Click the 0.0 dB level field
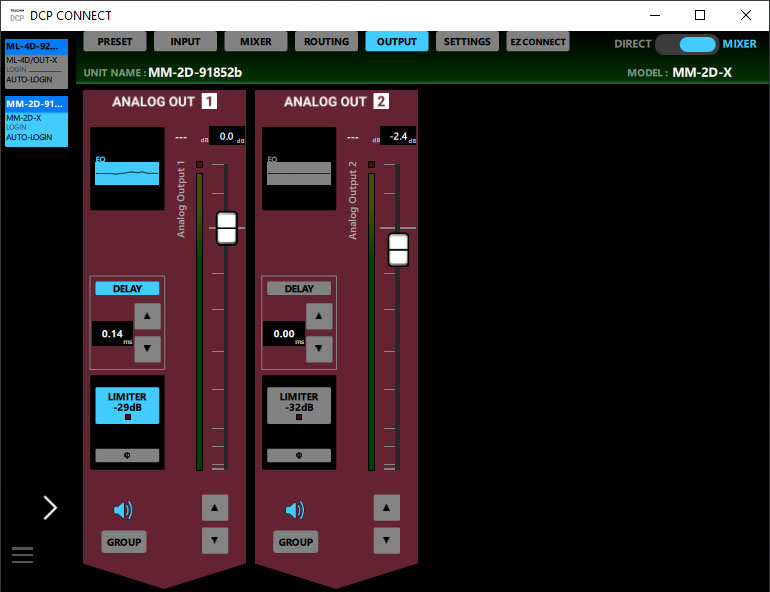 pyautogui.click(x=227, y=136)
